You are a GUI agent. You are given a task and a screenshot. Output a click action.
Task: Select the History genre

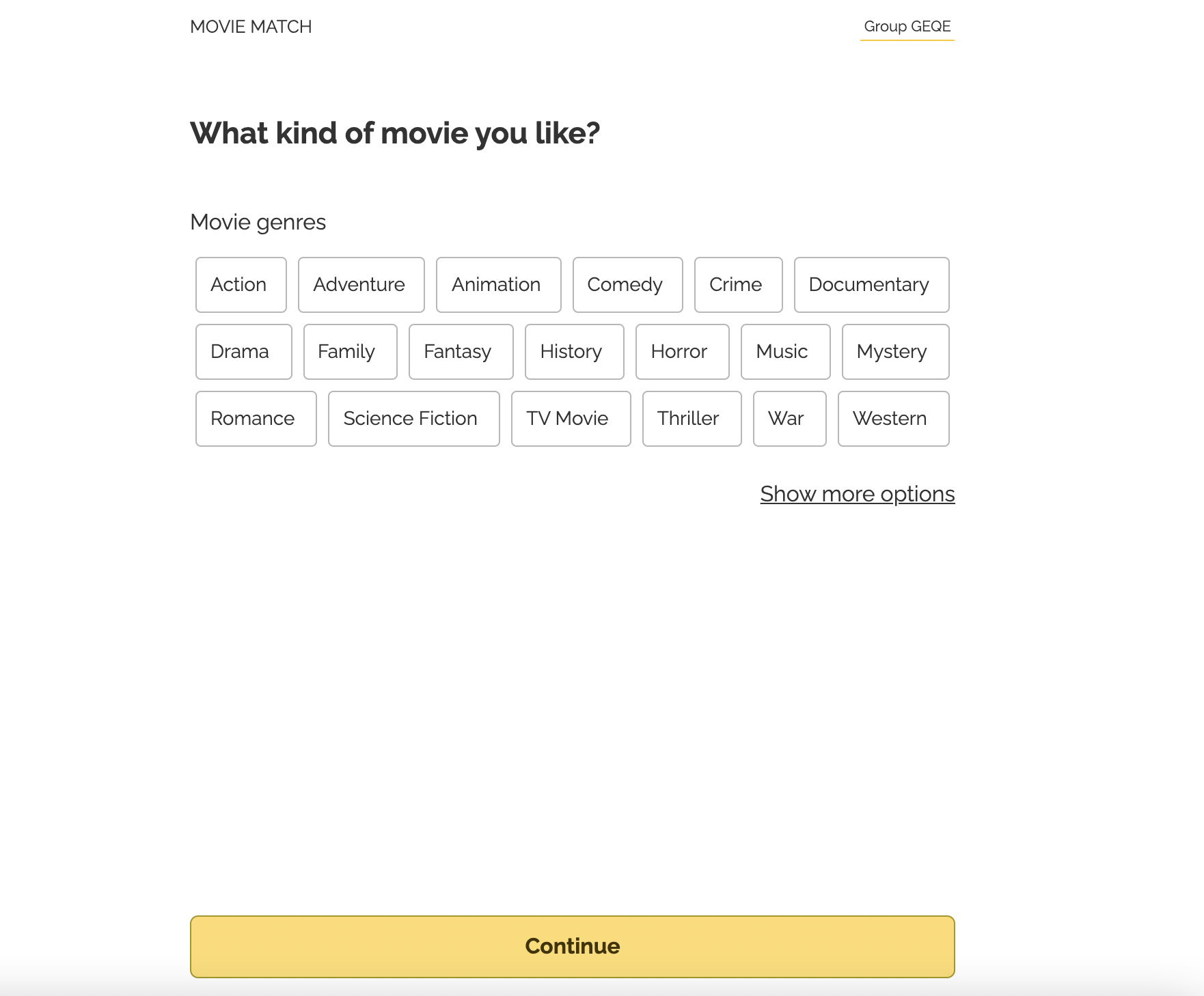click(574, 352)
